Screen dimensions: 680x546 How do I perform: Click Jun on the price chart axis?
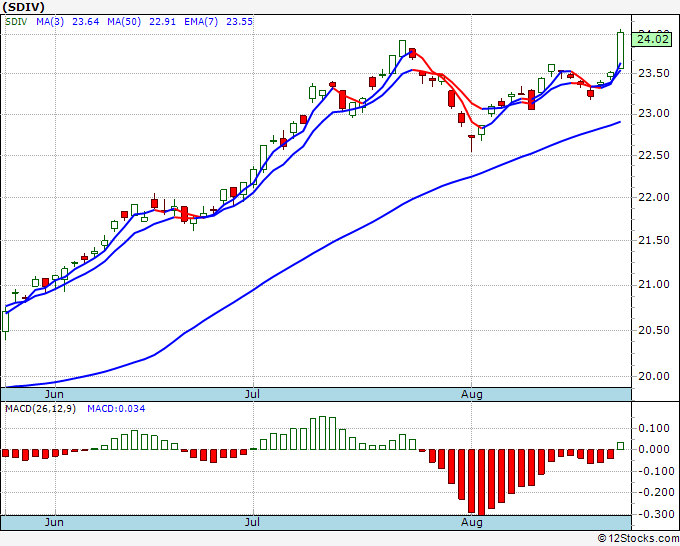click(54, 394)
